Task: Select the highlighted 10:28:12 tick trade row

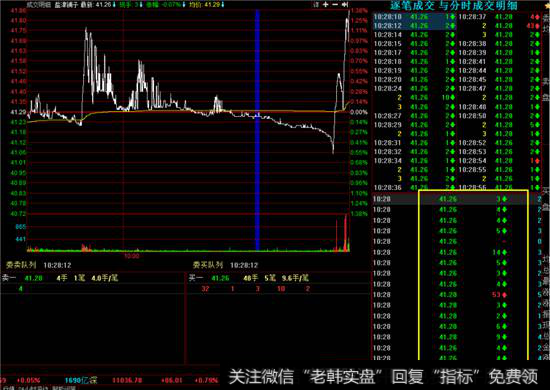Action: (x=415, y=26)
